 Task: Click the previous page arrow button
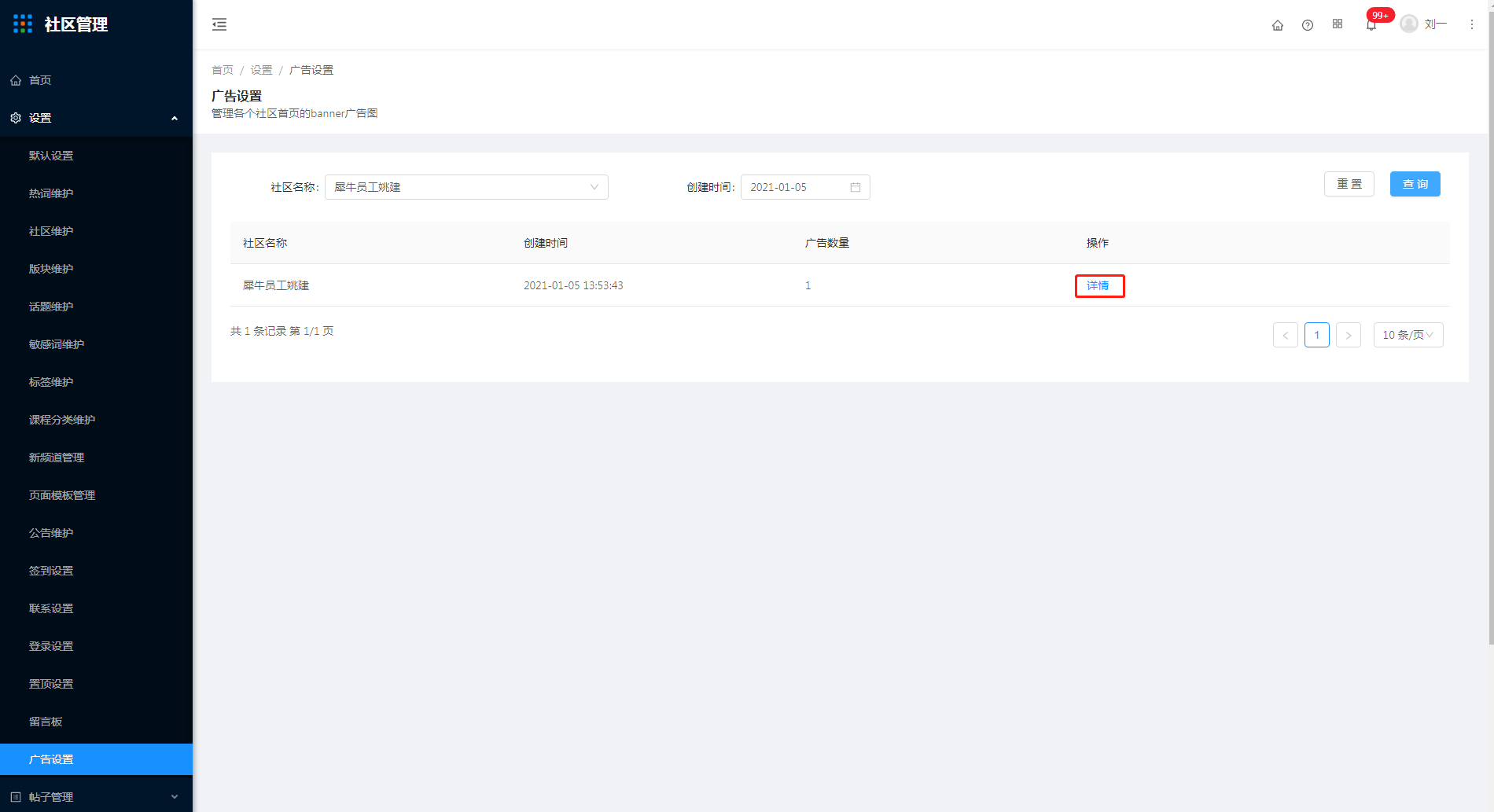[1286, 335]
